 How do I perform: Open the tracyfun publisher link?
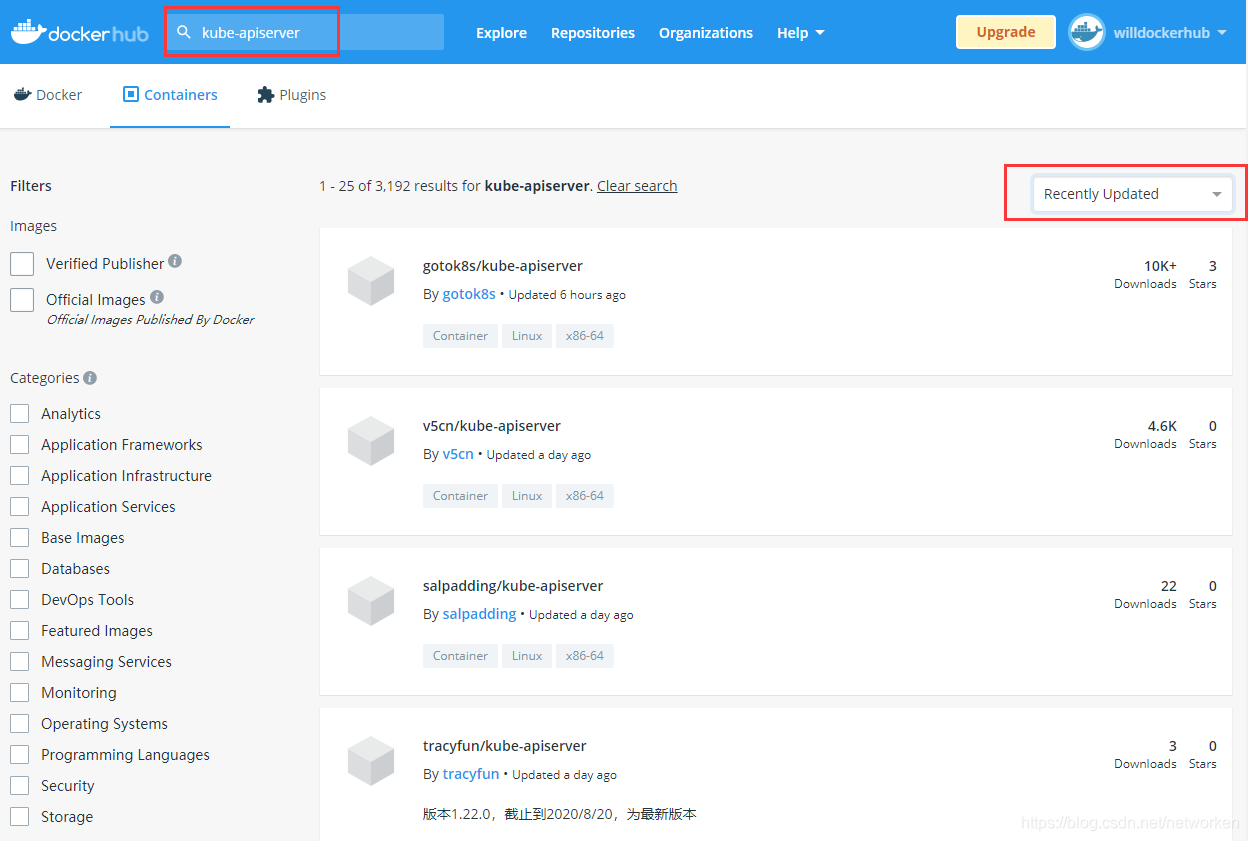(x=471, y=774)
